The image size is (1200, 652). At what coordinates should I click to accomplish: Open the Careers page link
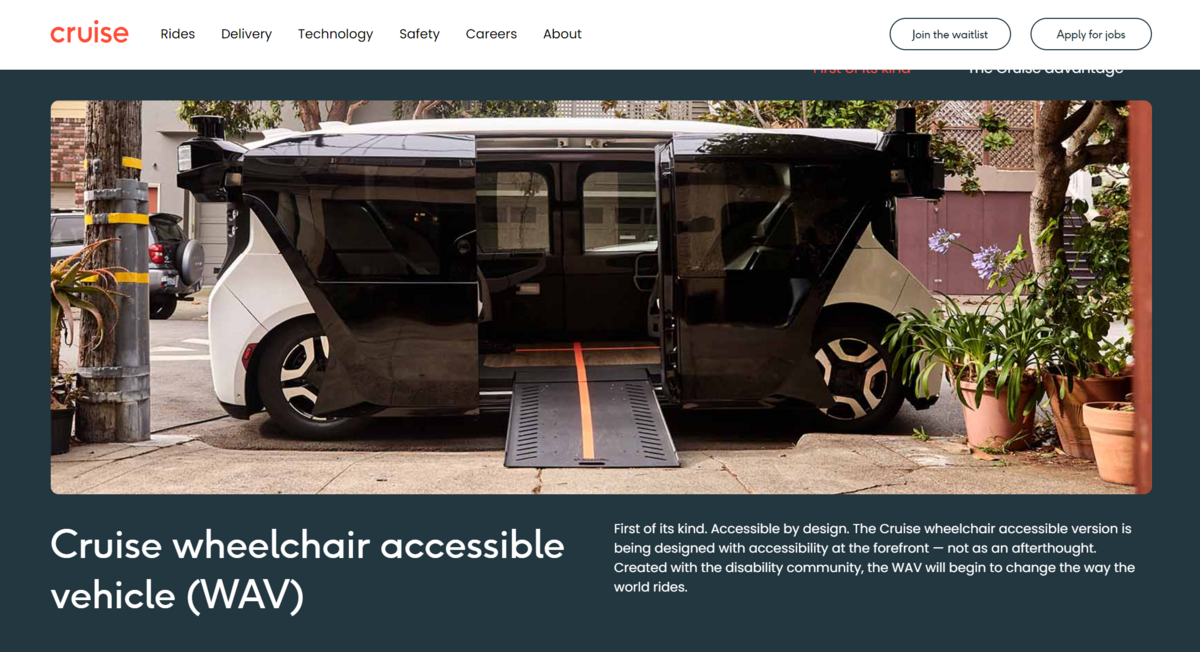coord(491,34)
